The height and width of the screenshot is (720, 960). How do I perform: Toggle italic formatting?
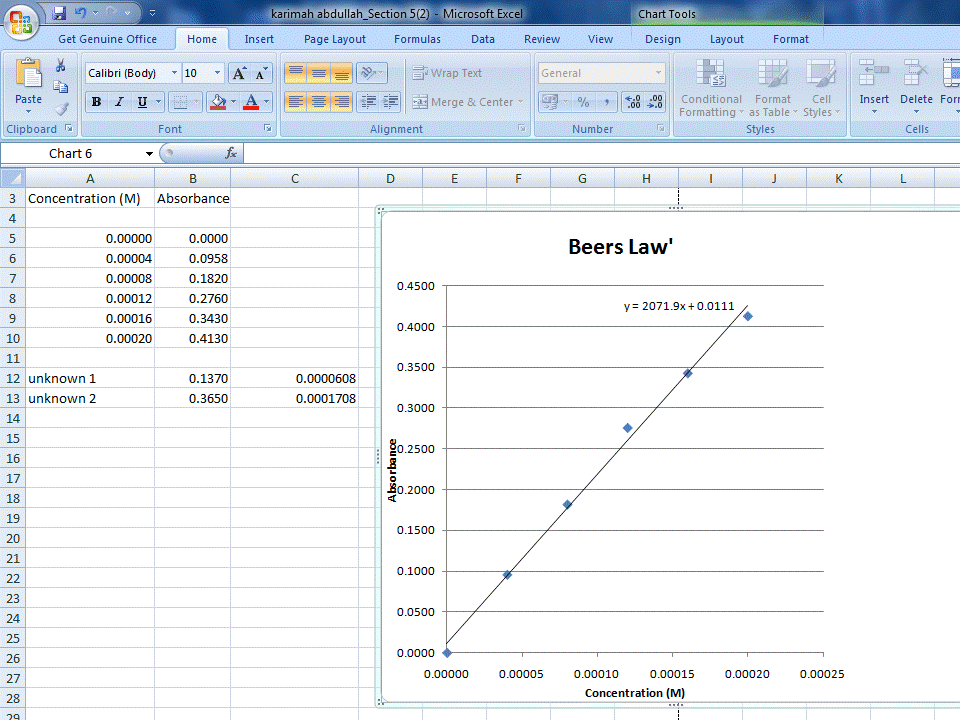120,102
